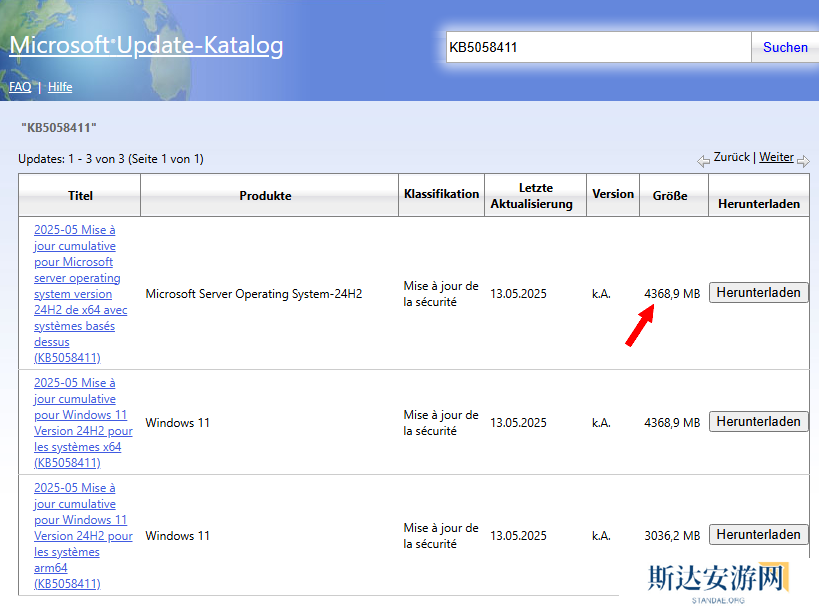
Task: Open the Windows 11 24H2 x64 update link
Action: point(82,423)
